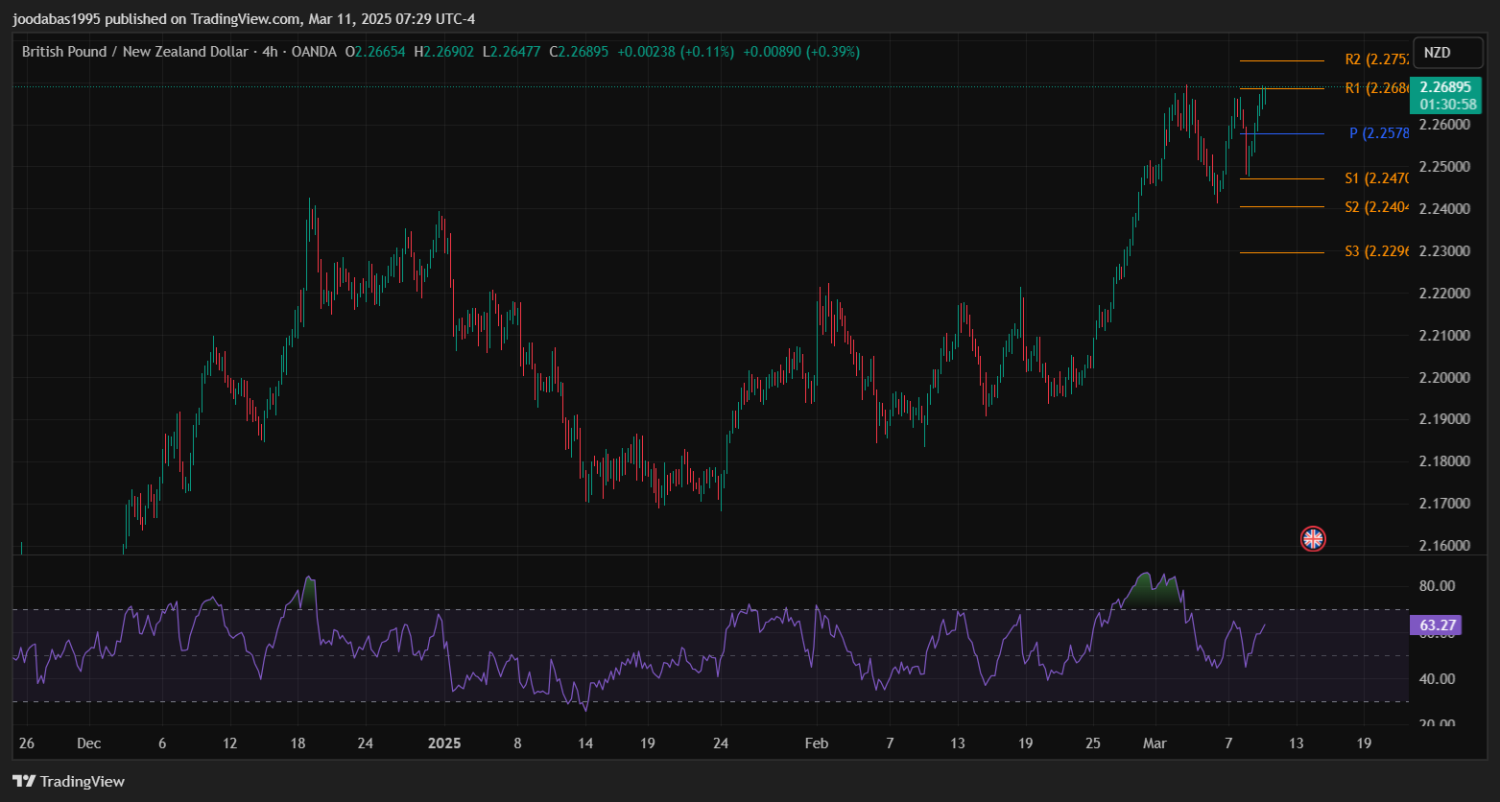
Task: Click the 2.26000 price axis label
Action: pos(1445,125)
